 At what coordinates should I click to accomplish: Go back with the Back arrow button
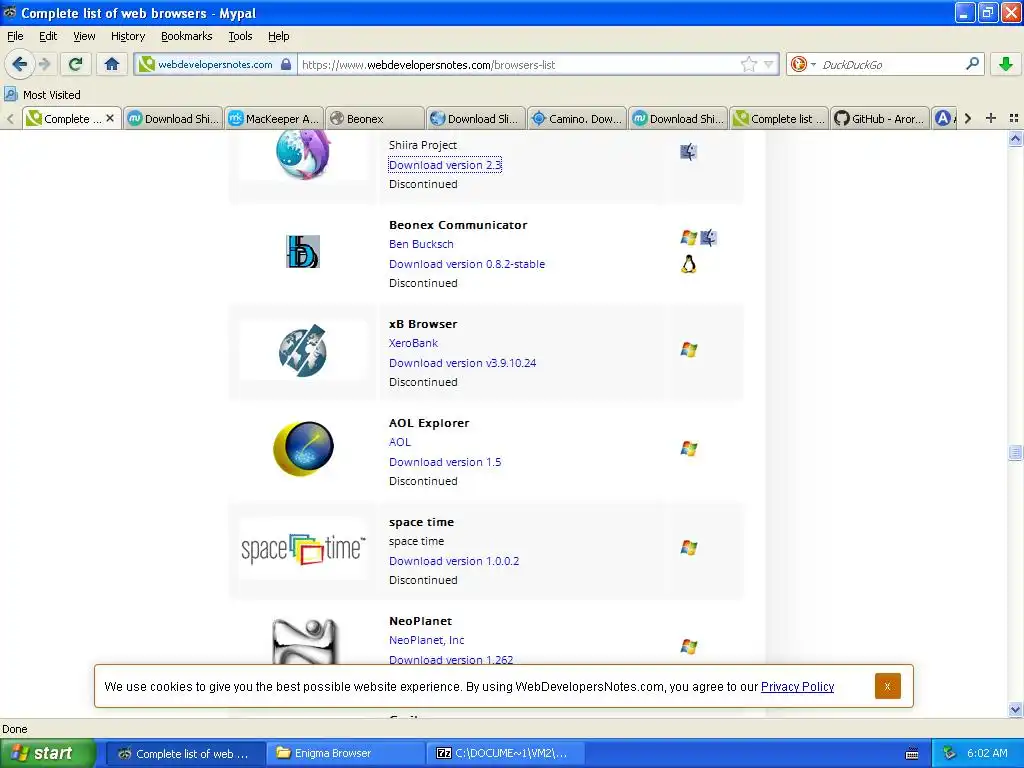pos(20,64)
